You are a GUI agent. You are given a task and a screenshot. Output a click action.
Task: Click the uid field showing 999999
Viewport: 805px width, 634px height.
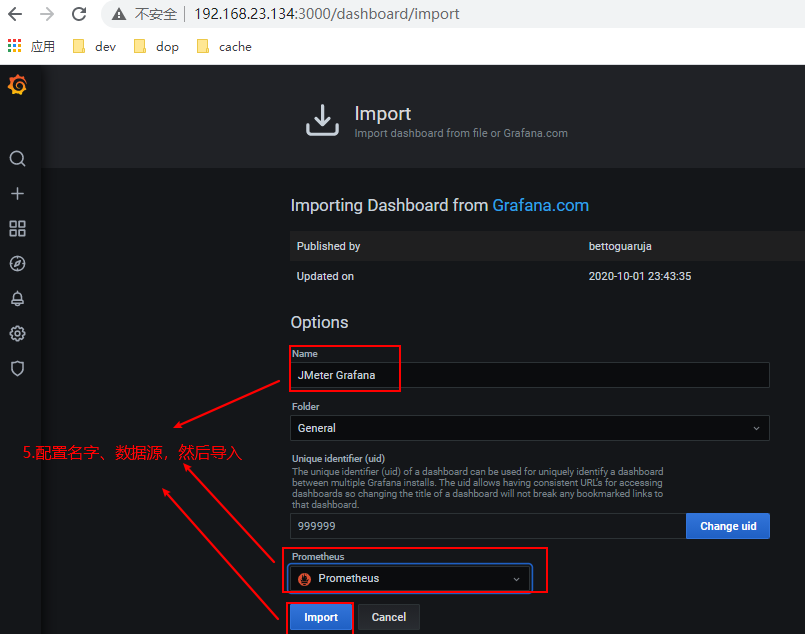click(488, 526)
